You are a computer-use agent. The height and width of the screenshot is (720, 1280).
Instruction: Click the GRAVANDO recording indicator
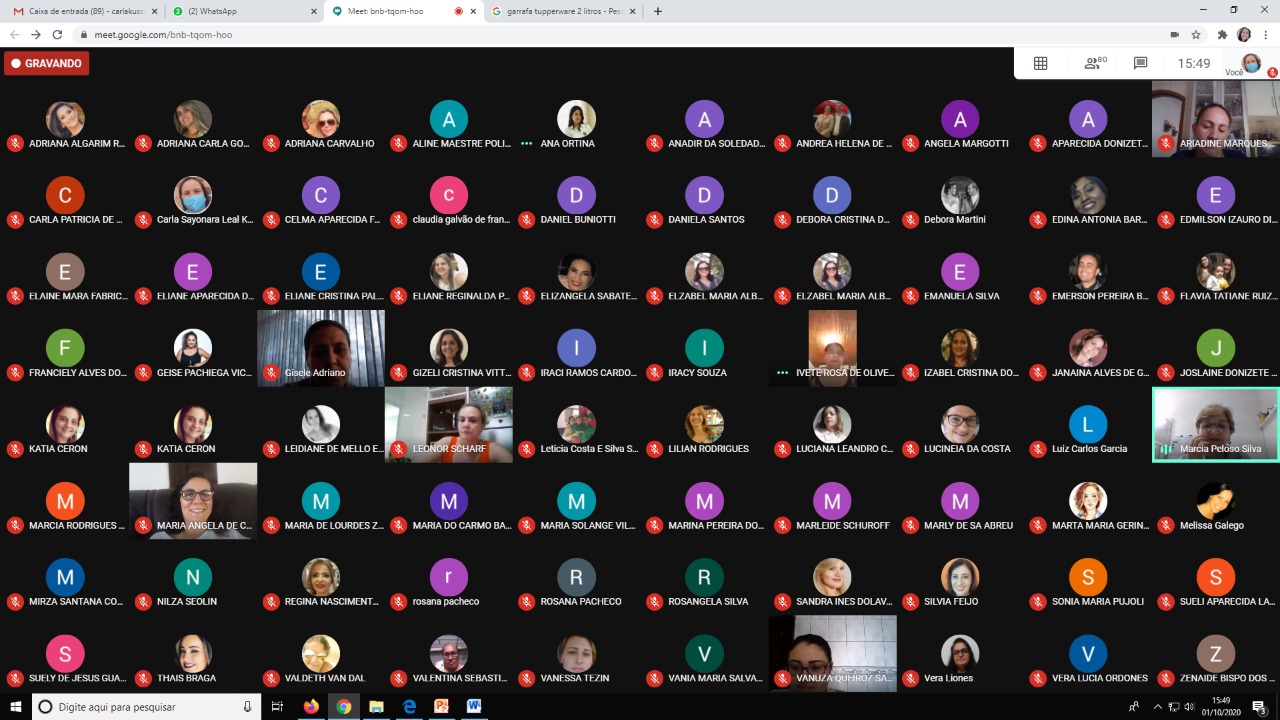point(46,63)
